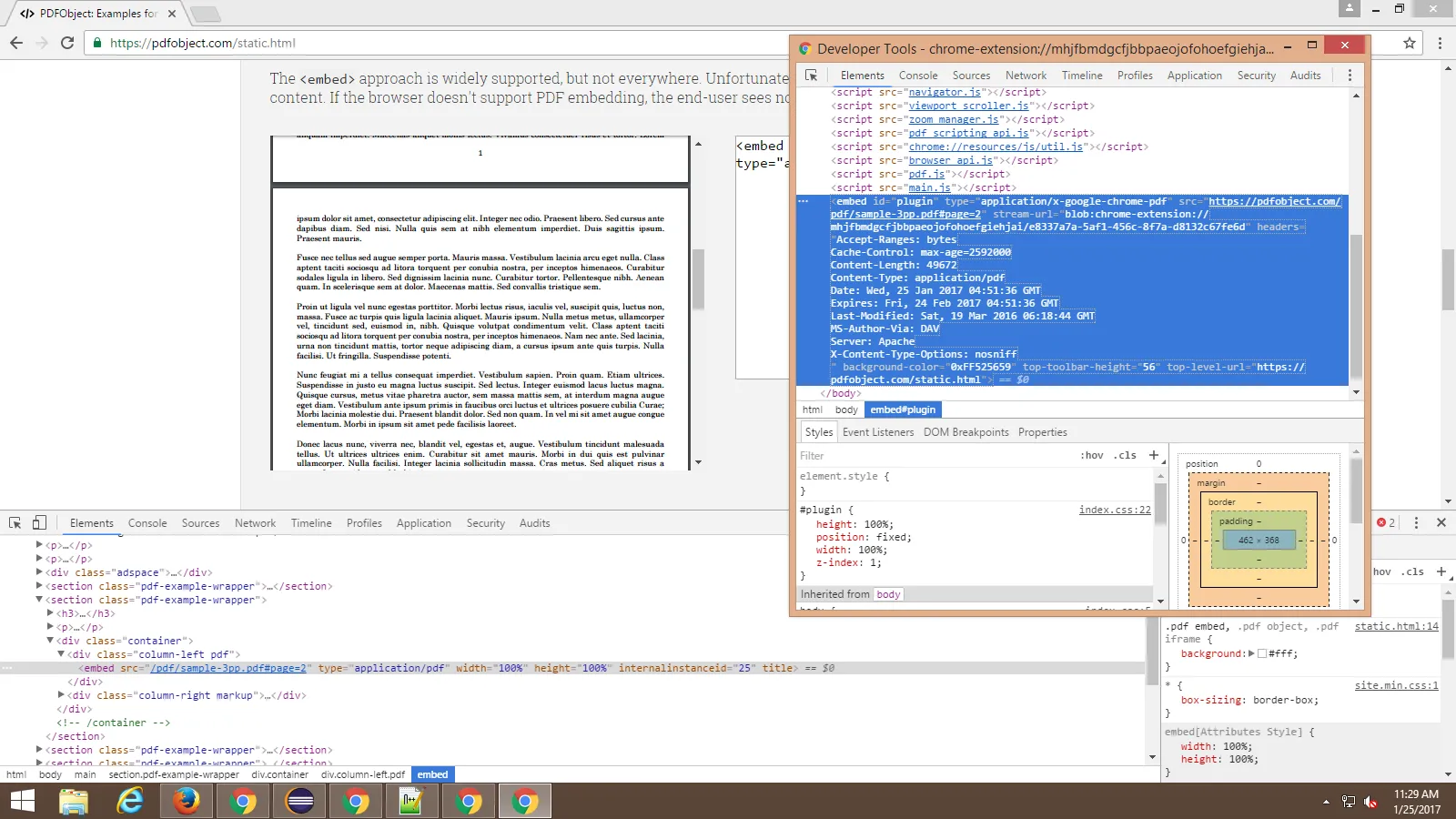Screen dimensions: 1456x819
Task: Collapse the div class="column-left pdf" node
Action: [61, 654]
